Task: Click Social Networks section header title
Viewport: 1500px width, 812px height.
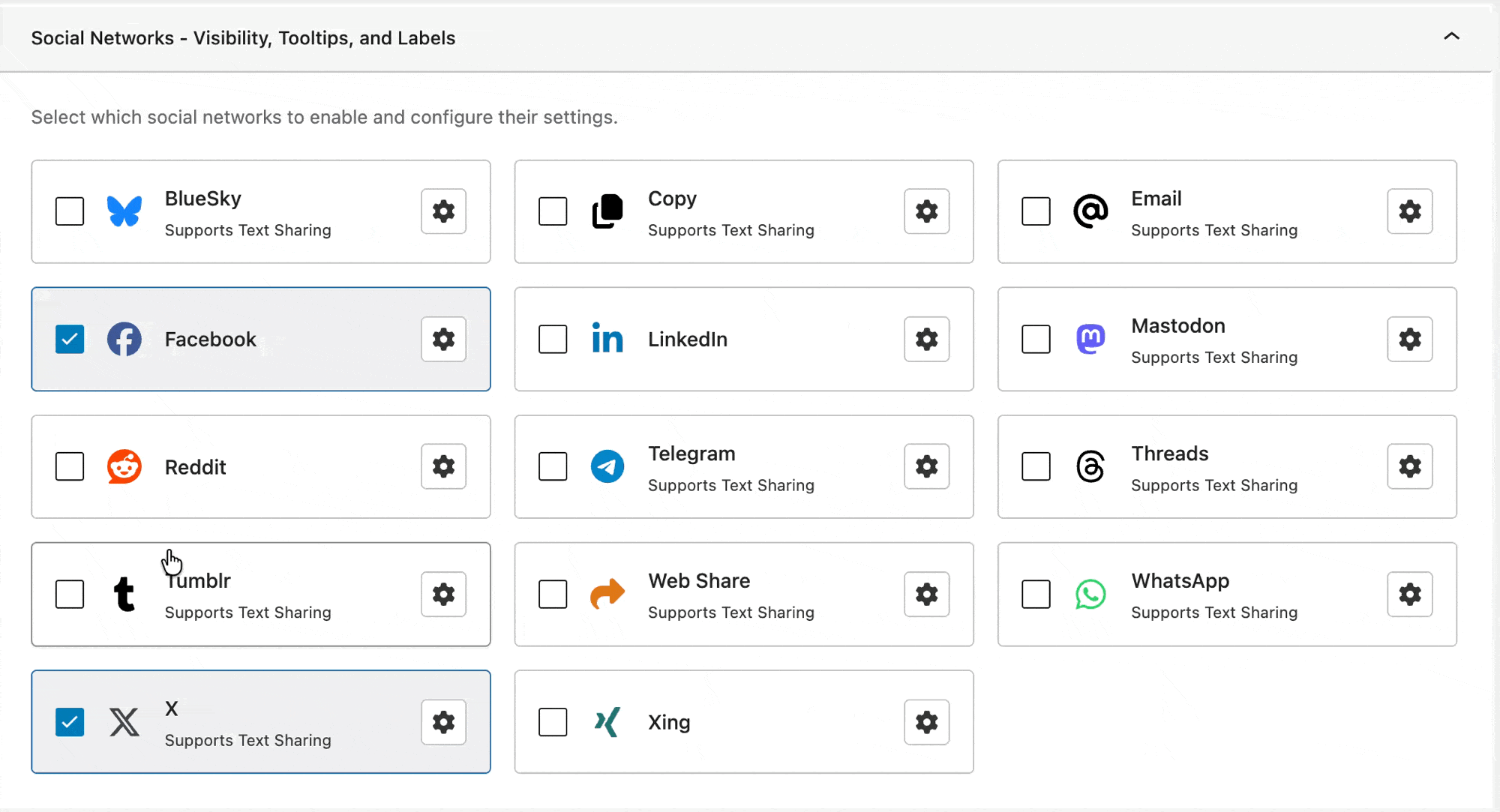Action: point(243,38)
